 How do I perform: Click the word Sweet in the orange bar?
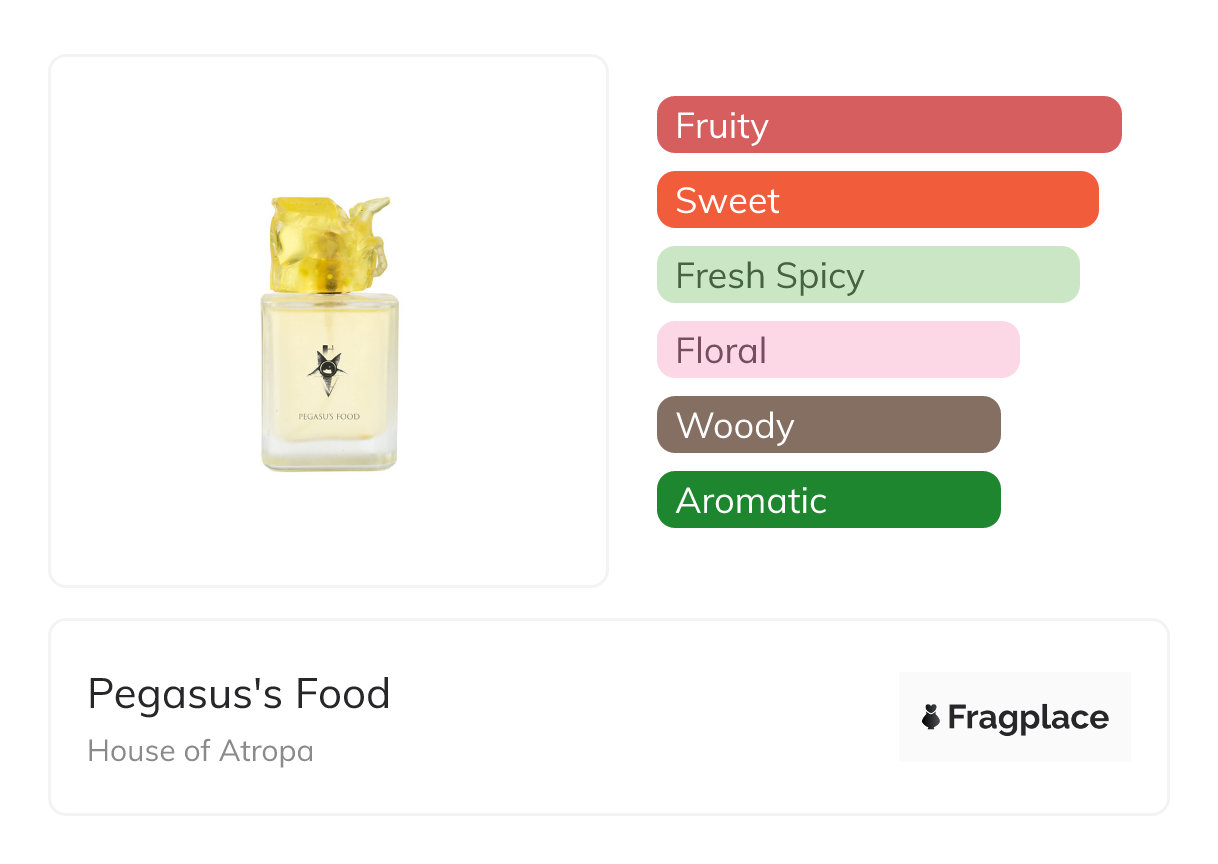pos(727,201)
